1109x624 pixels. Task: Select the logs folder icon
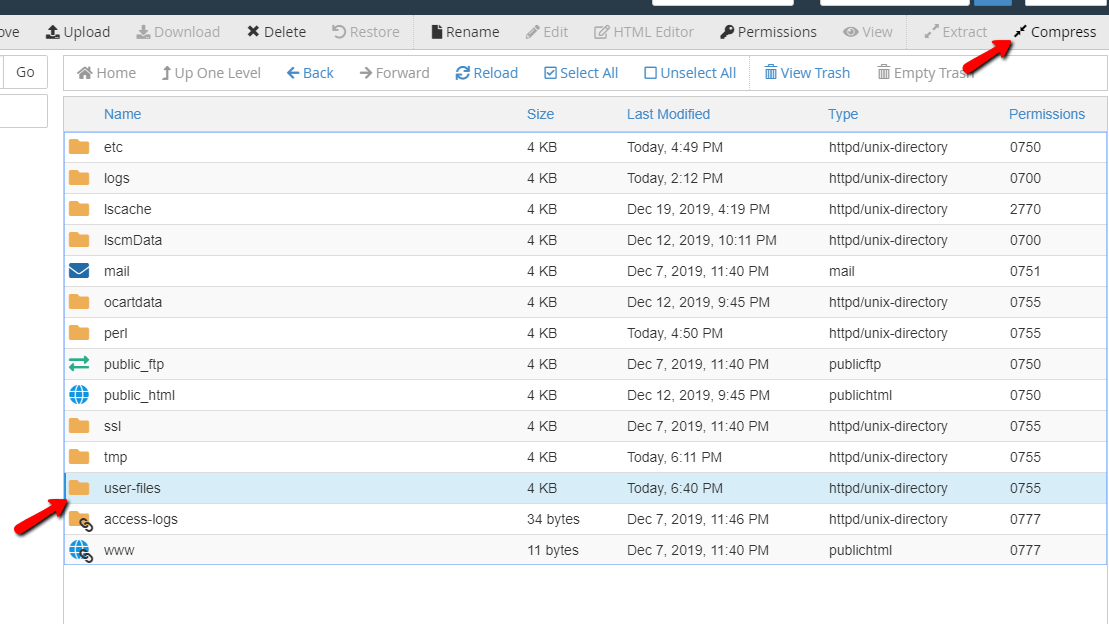click(x=79, y=178)
